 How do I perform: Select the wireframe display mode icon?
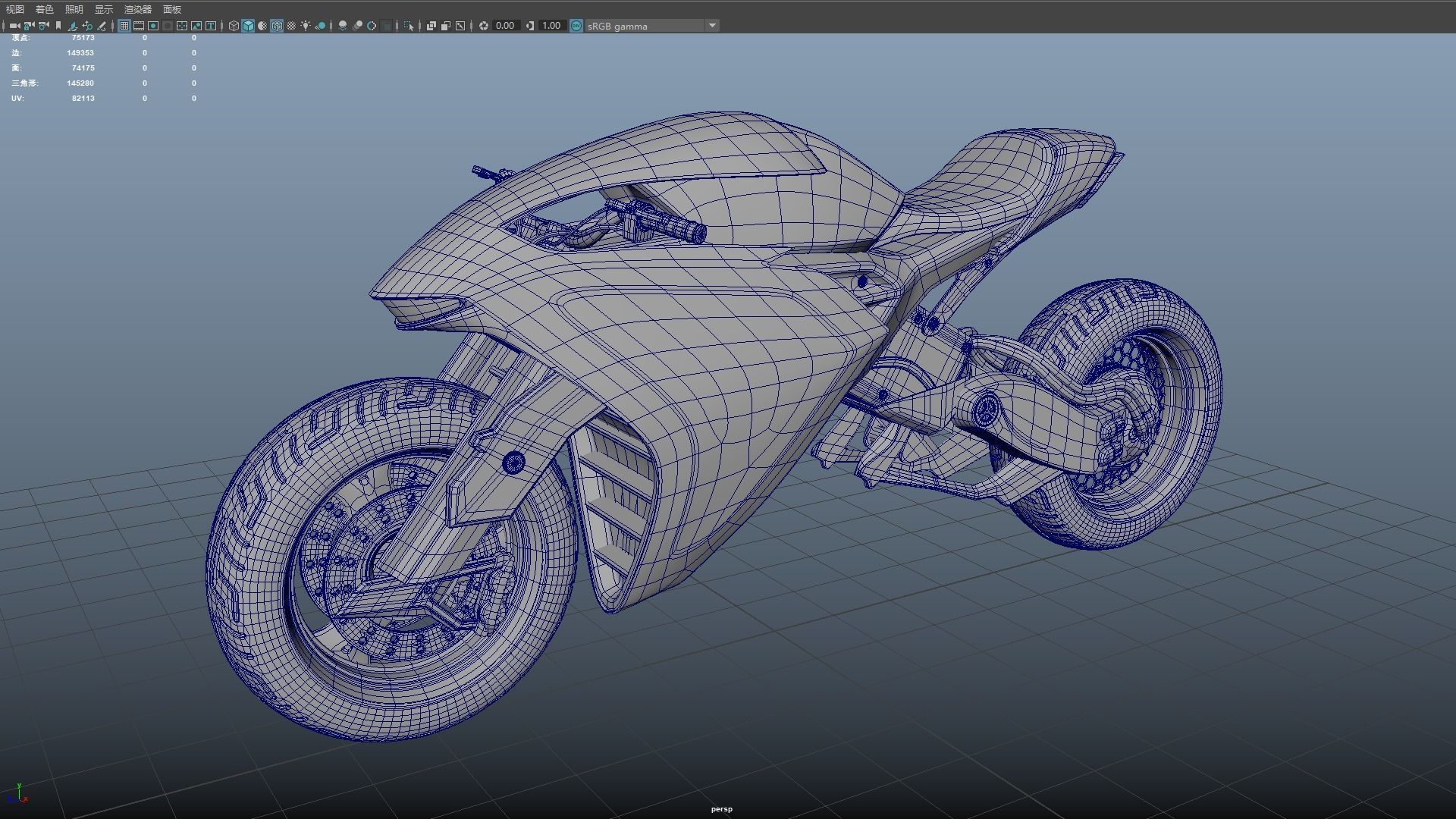233,25
